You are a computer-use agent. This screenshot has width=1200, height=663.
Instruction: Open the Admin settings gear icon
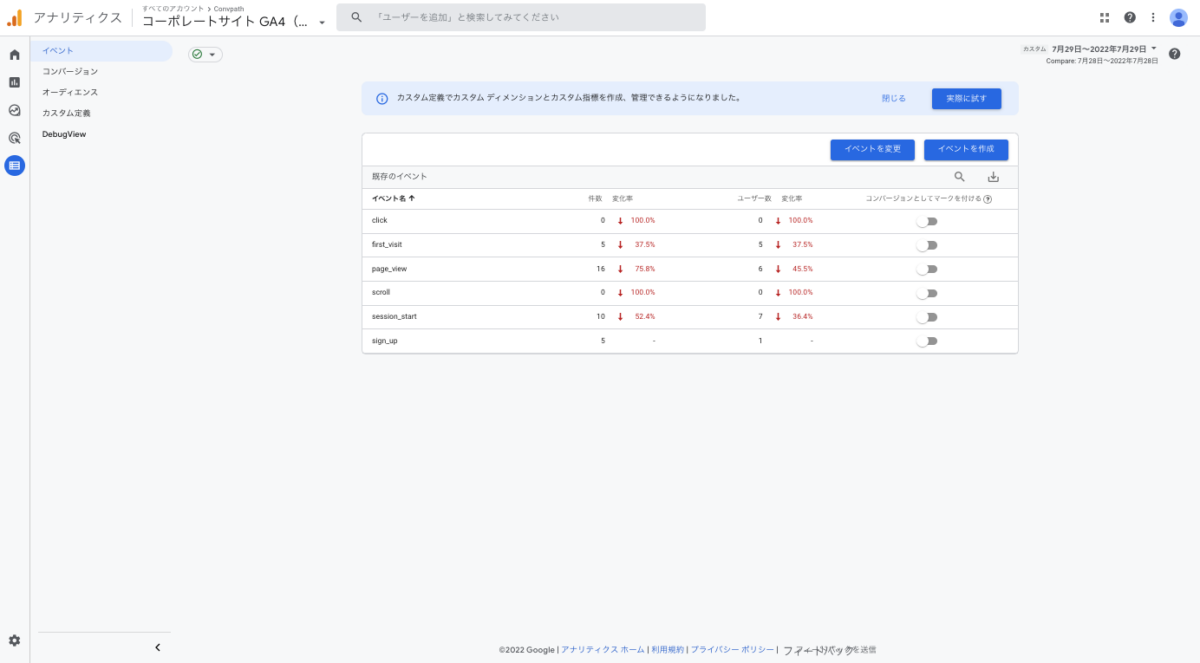(14, 640)
